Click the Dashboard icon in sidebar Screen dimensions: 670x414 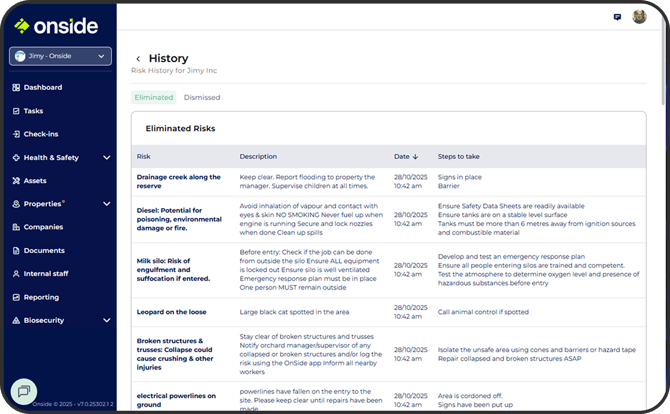(16, 88)
